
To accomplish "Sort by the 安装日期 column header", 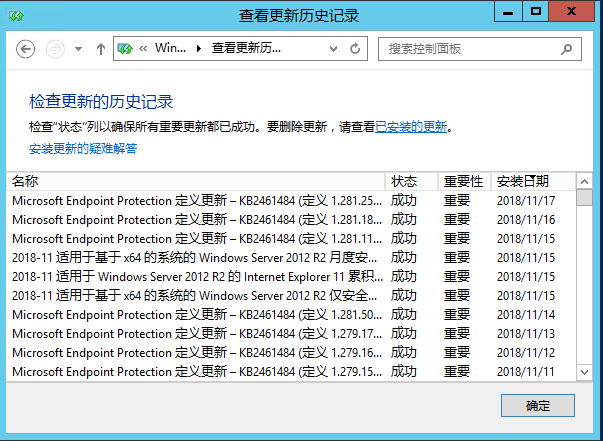I will [533, 181].
